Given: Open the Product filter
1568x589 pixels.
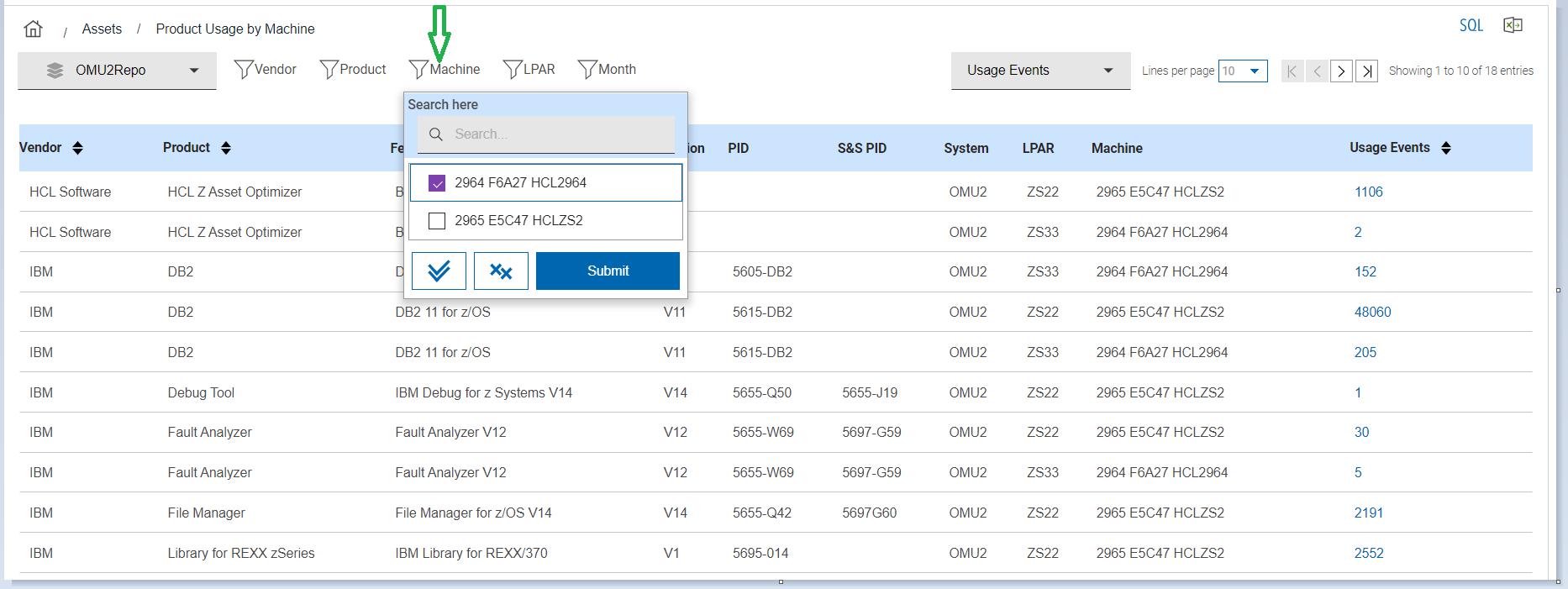Looking at the screenshot, I should click(353, 70).
